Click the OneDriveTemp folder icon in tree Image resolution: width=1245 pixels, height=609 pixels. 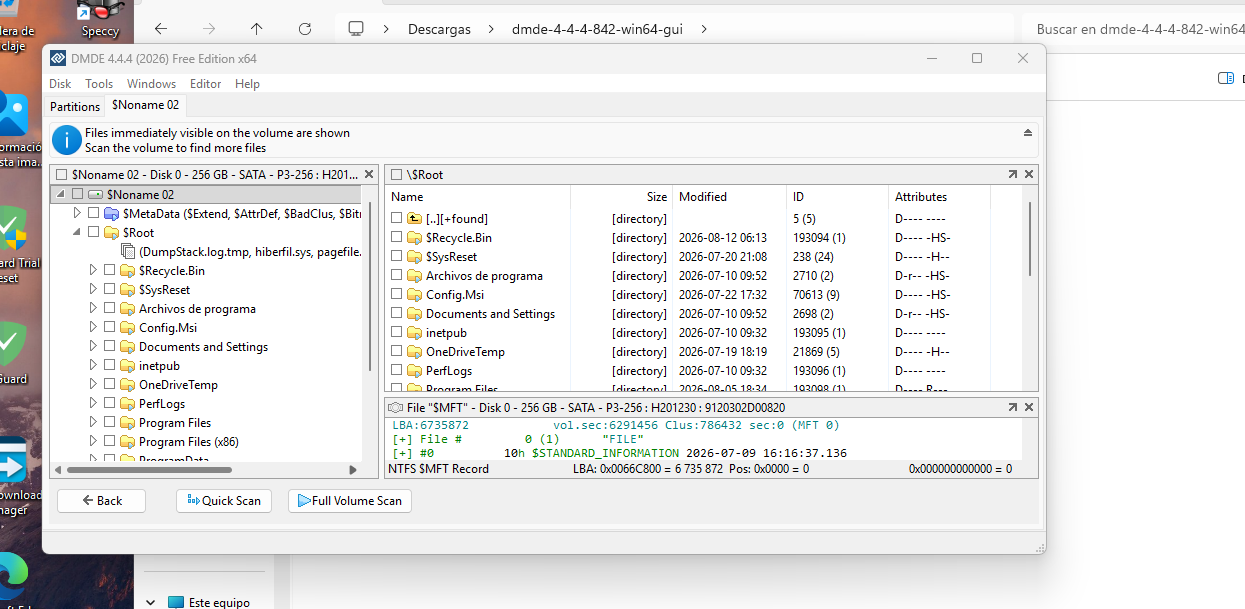127,384
